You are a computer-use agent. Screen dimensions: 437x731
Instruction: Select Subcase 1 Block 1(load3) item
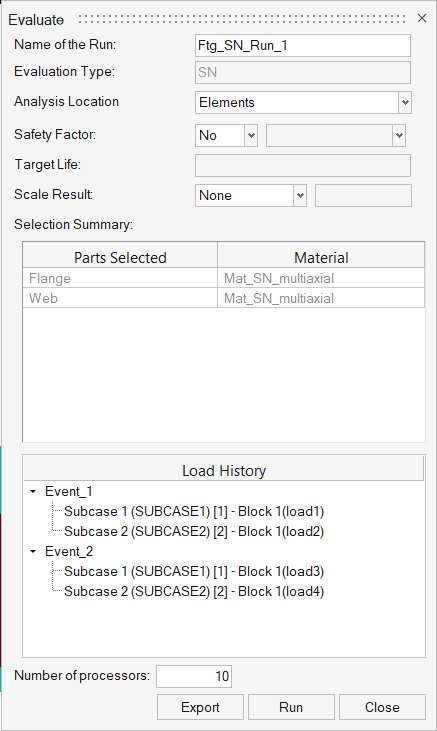194,572
